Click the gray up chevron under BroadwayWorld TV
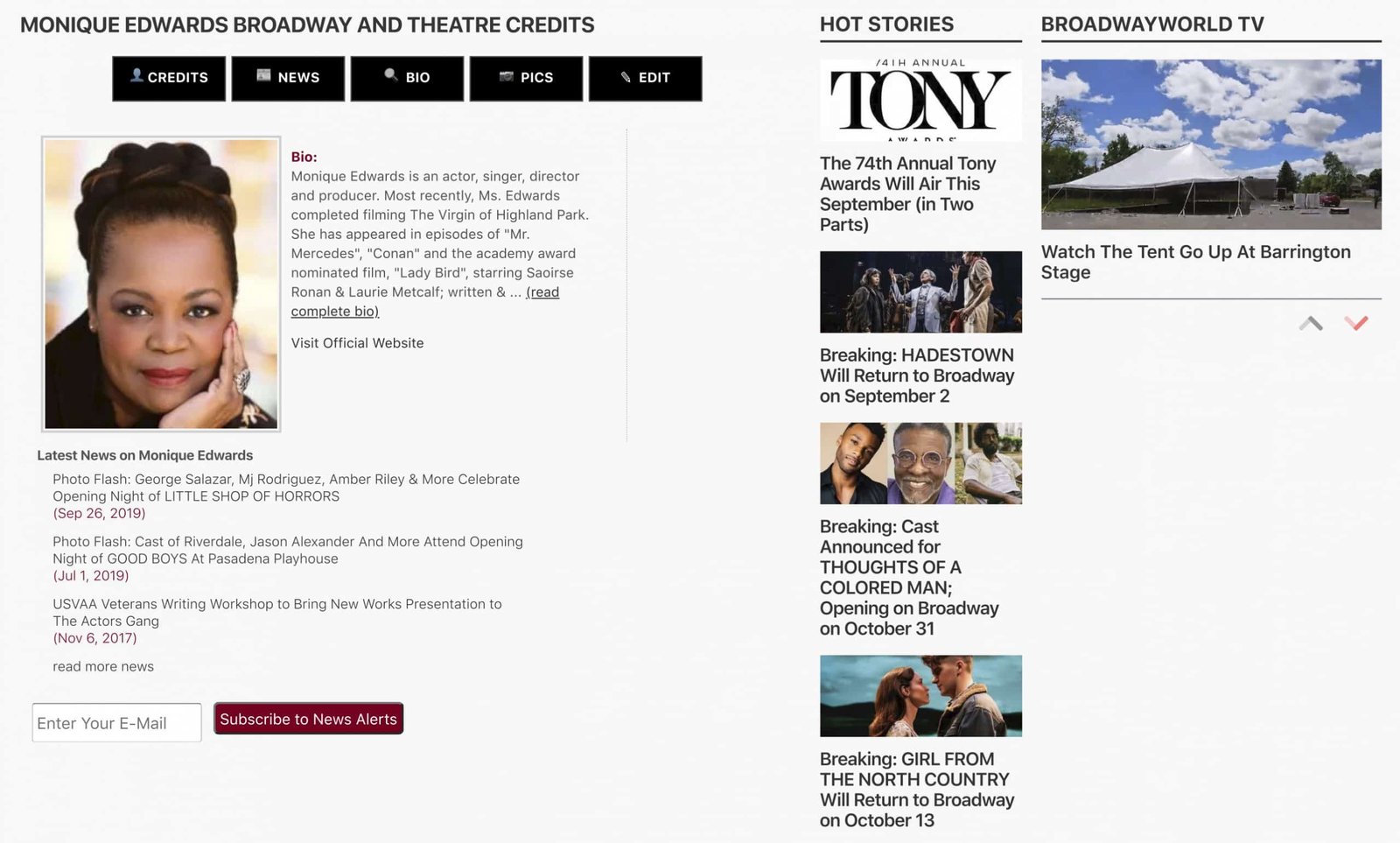This screenshot has width=1400, height=843. tap(1311, 323)
